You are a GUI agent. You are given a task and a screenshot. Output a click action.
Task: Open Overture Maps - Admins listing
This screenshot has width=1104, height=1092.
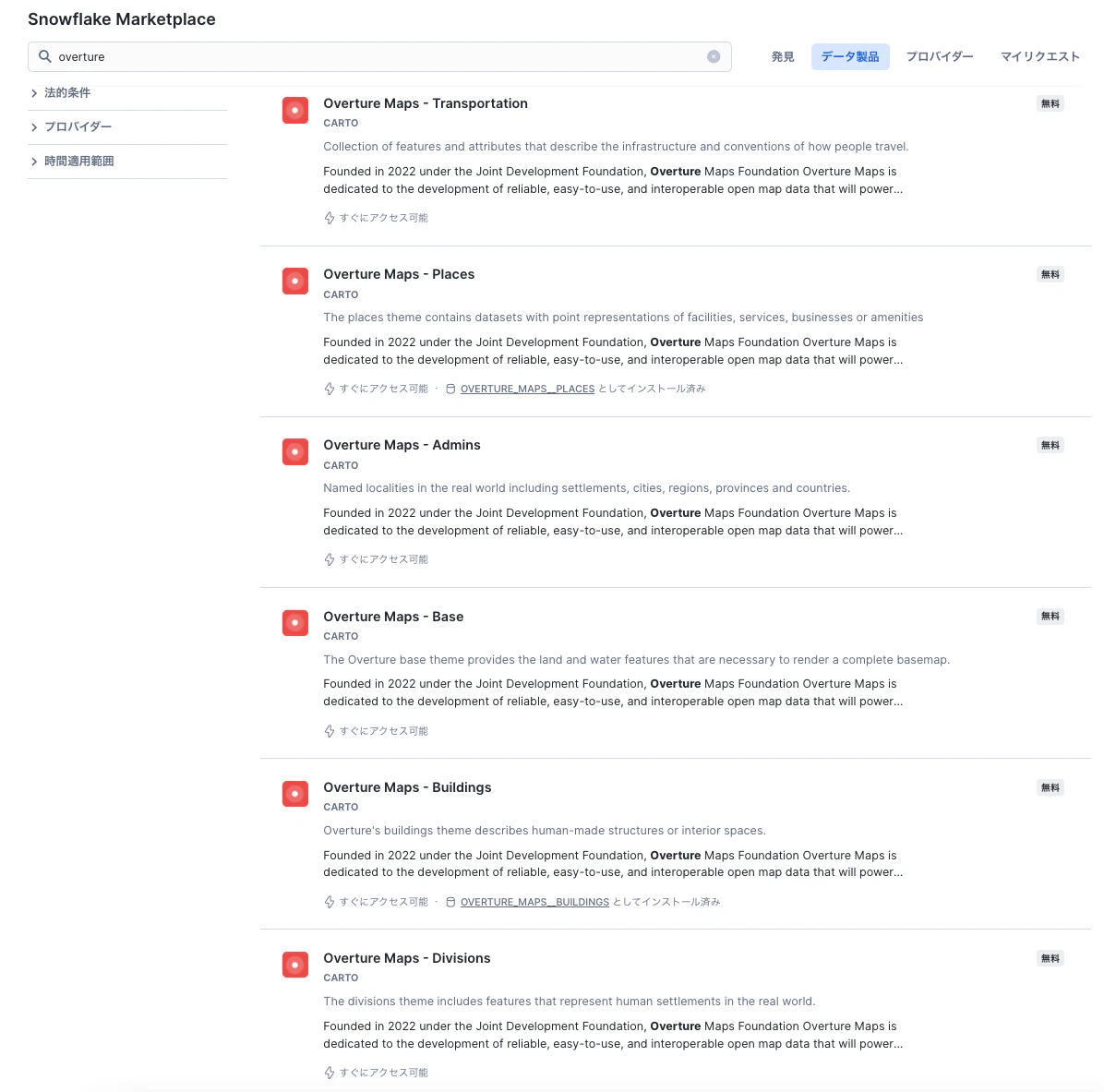click(402, 445)
